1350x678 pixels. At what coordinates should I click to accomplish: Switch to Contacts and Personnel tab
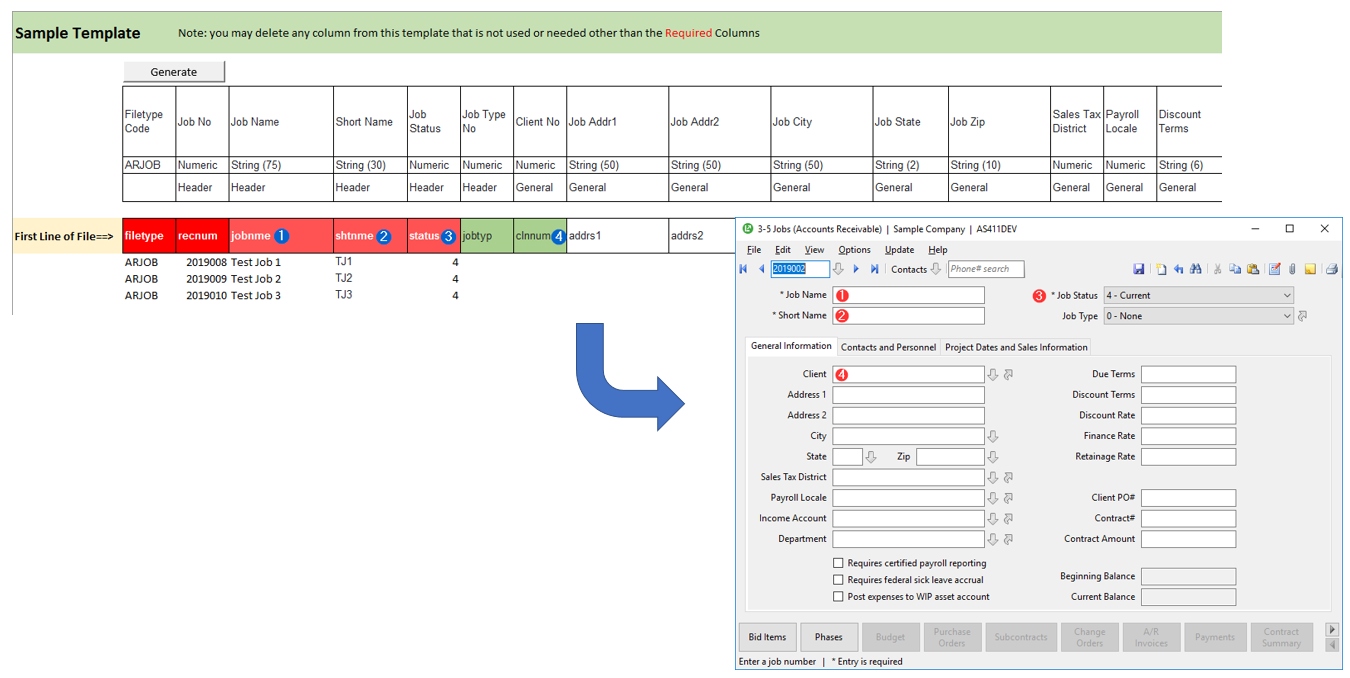click(x=888, y=347)
